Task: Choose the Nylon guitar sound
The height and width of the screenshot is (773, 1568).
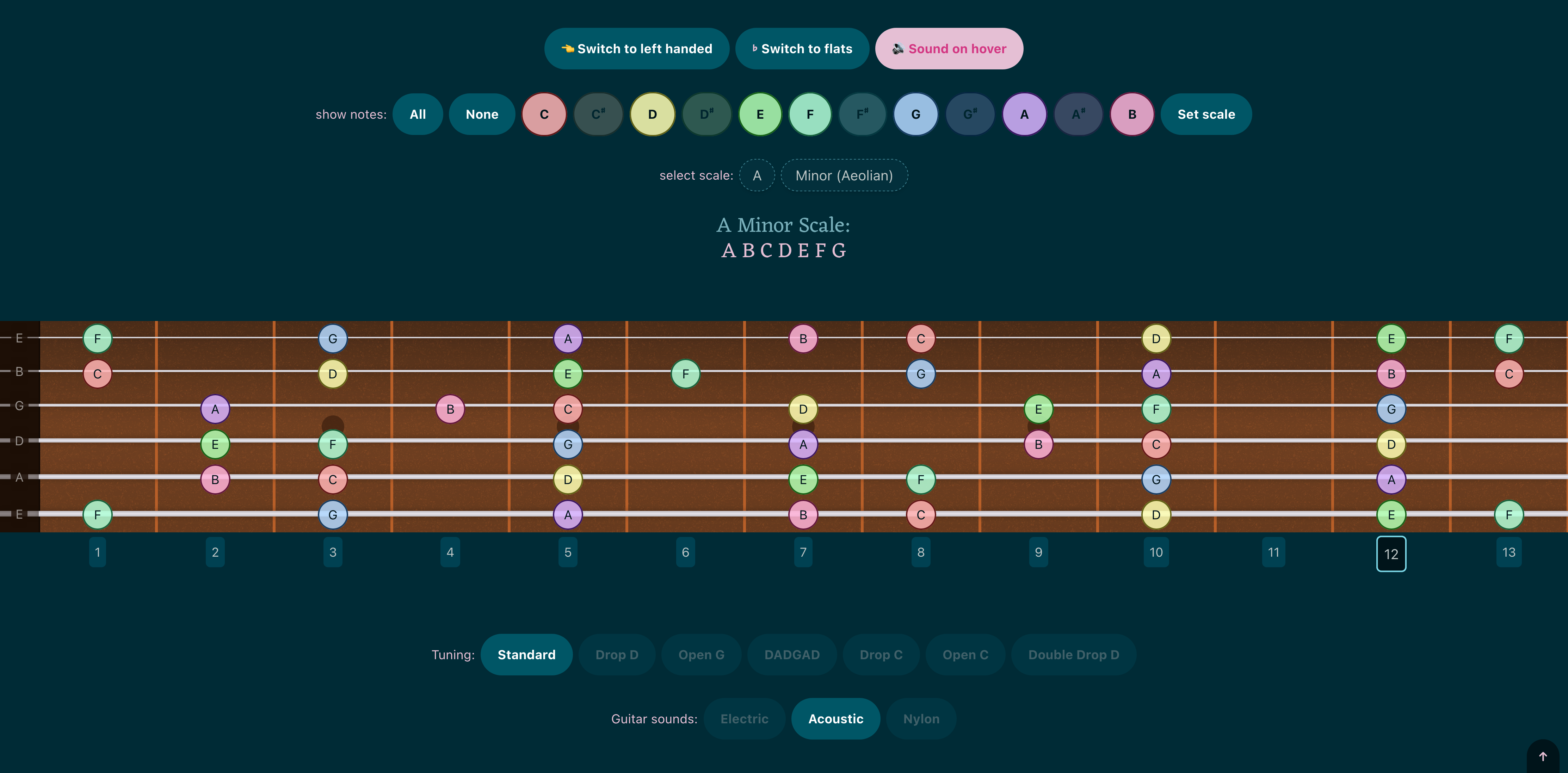Action: click(x=921, y=719)
